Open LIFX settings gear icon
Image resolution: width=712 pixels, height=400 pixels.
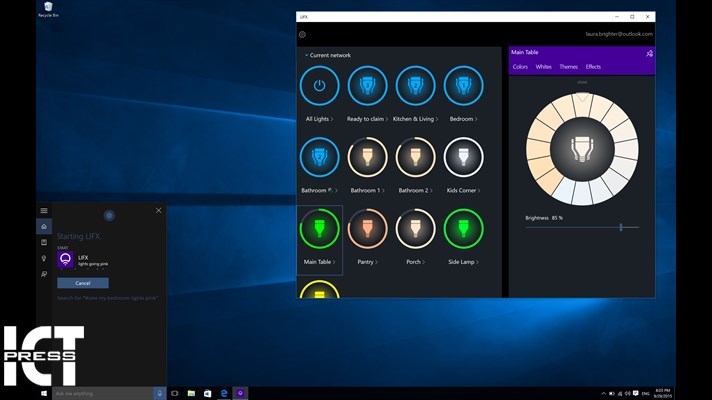click(303, 34)
